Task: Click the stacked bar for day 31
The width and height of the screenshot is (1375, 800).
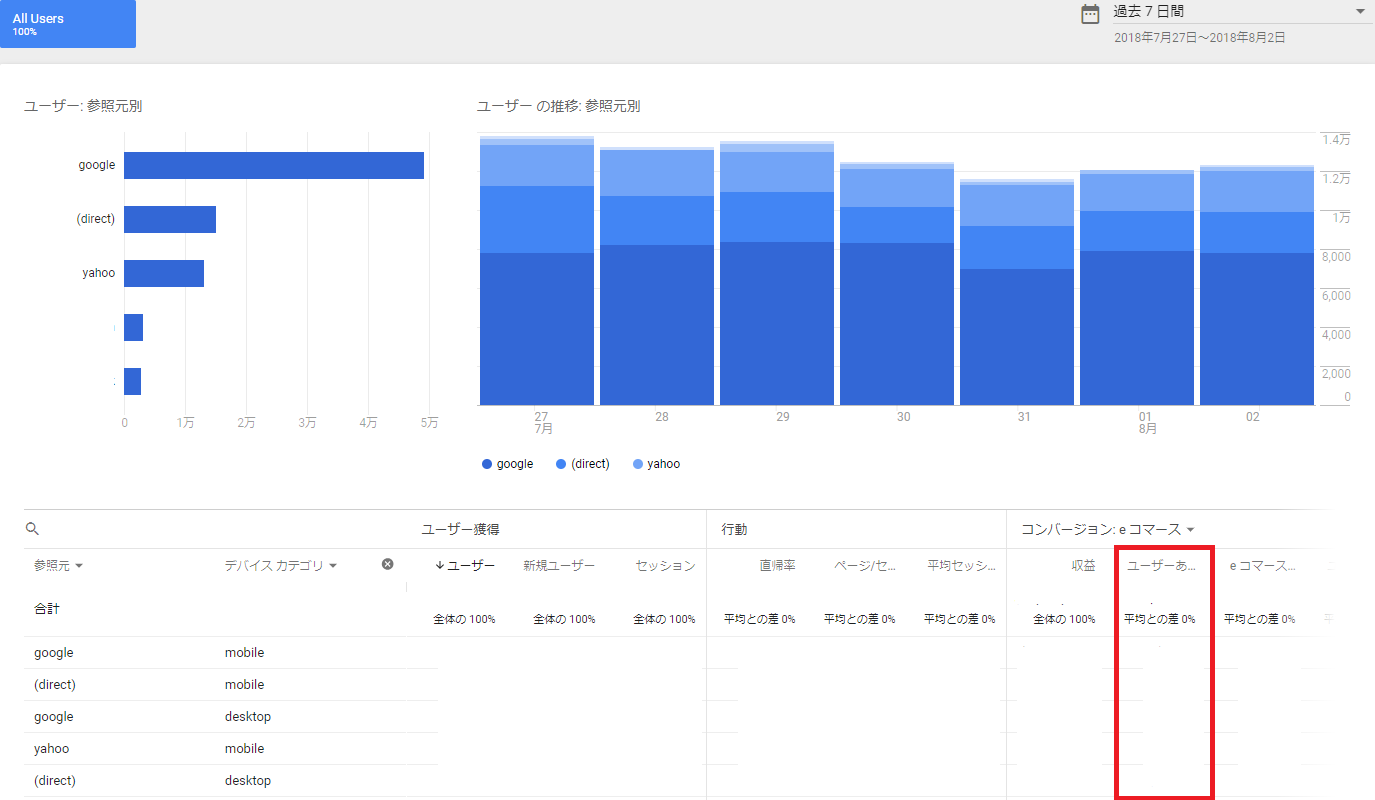Action: (1017, 292)
